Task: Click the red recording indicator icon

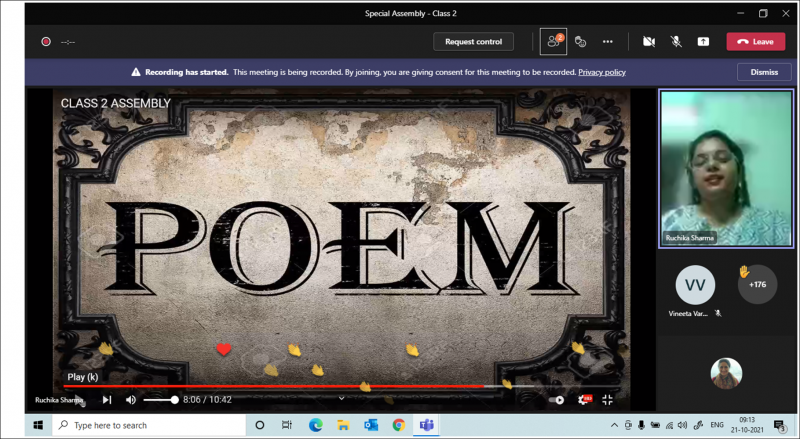Action: pos(46,42)
